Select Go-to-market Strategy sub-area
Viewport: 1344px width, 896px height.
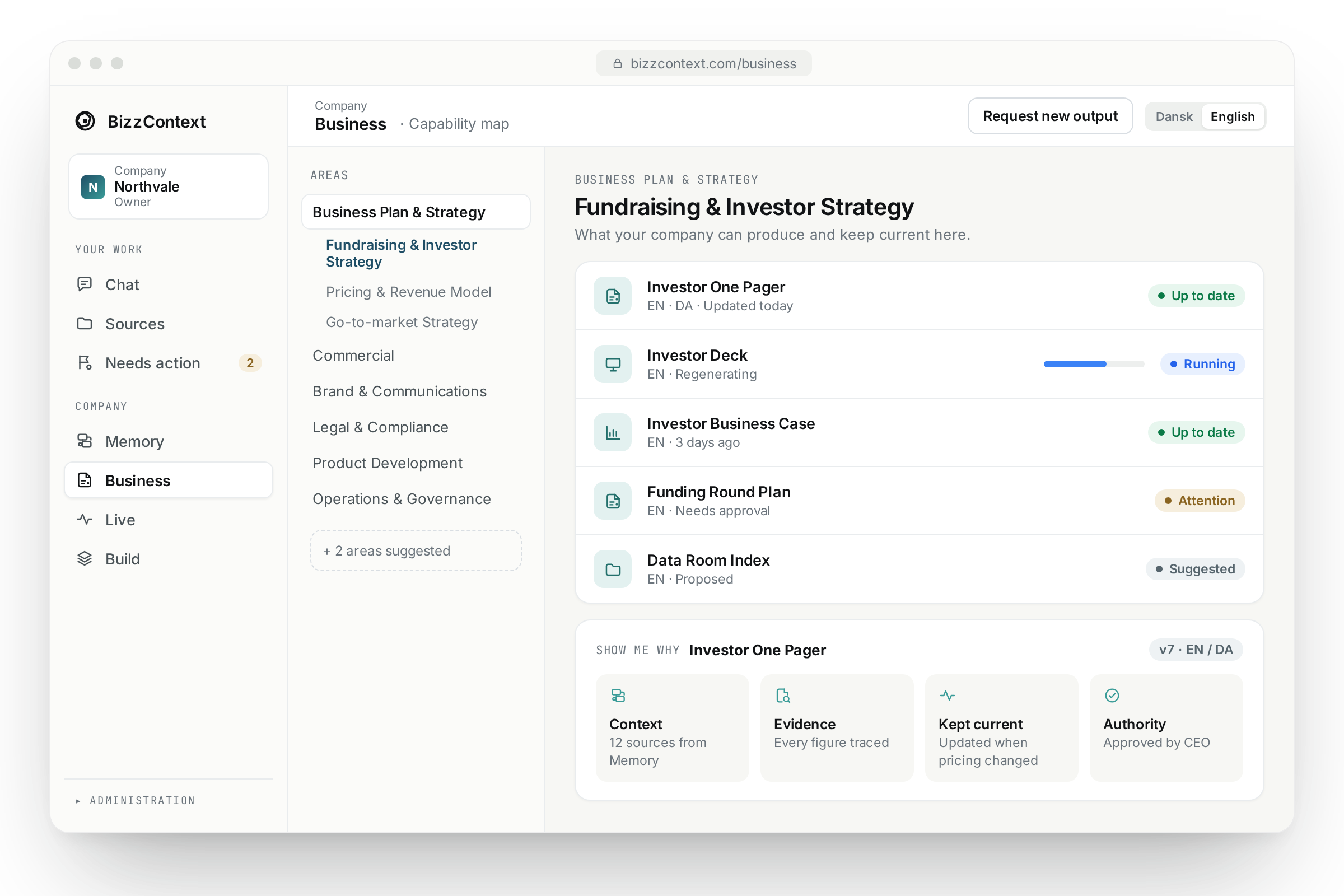click(x=402, y=323)
